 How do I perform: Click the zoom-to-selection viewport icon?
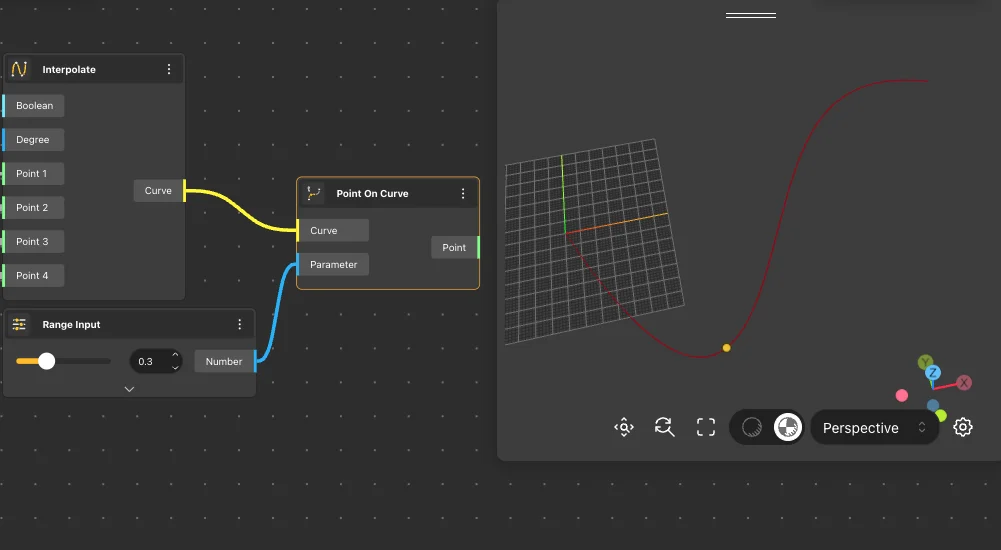624,428
